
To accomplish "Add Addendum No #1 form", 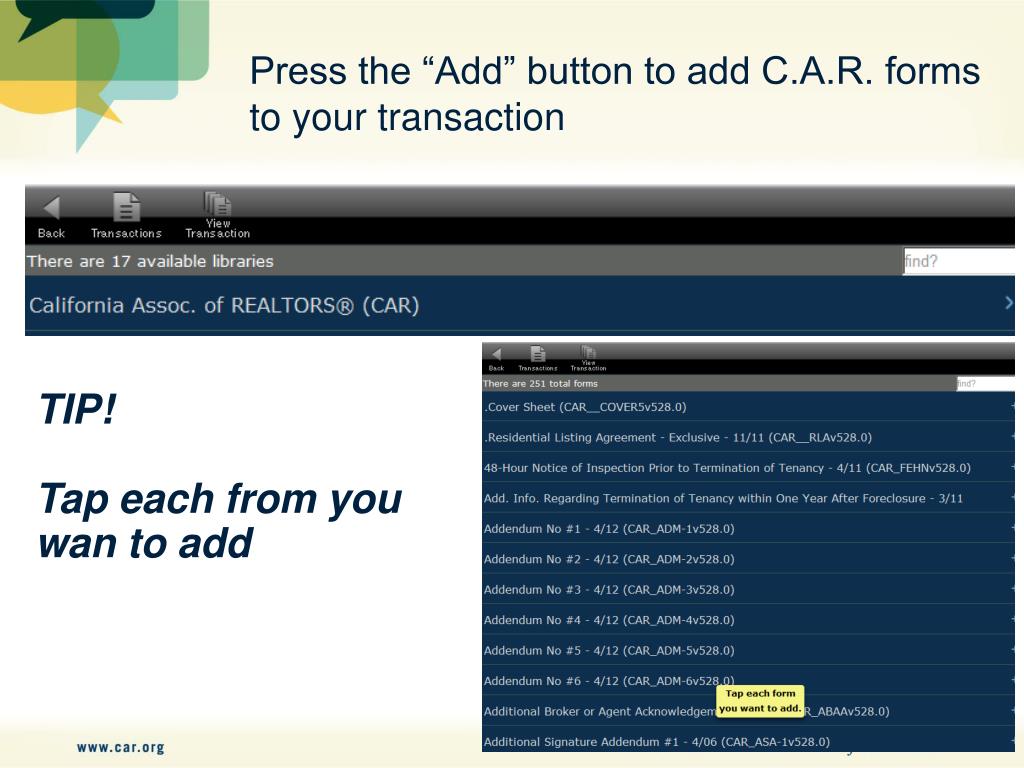I will (x=748, y=529).
